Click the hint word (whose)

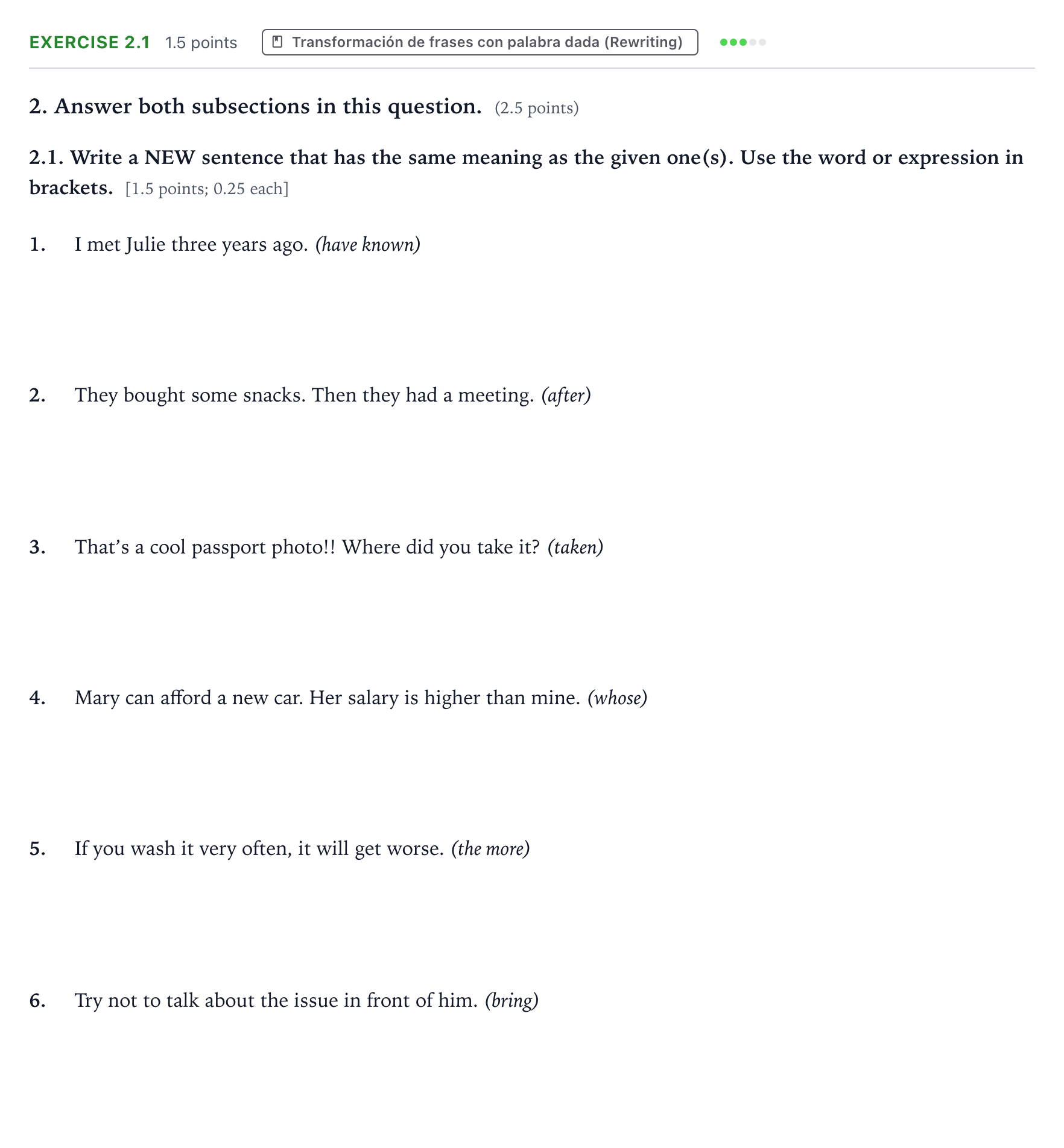[x=617, y=698]
